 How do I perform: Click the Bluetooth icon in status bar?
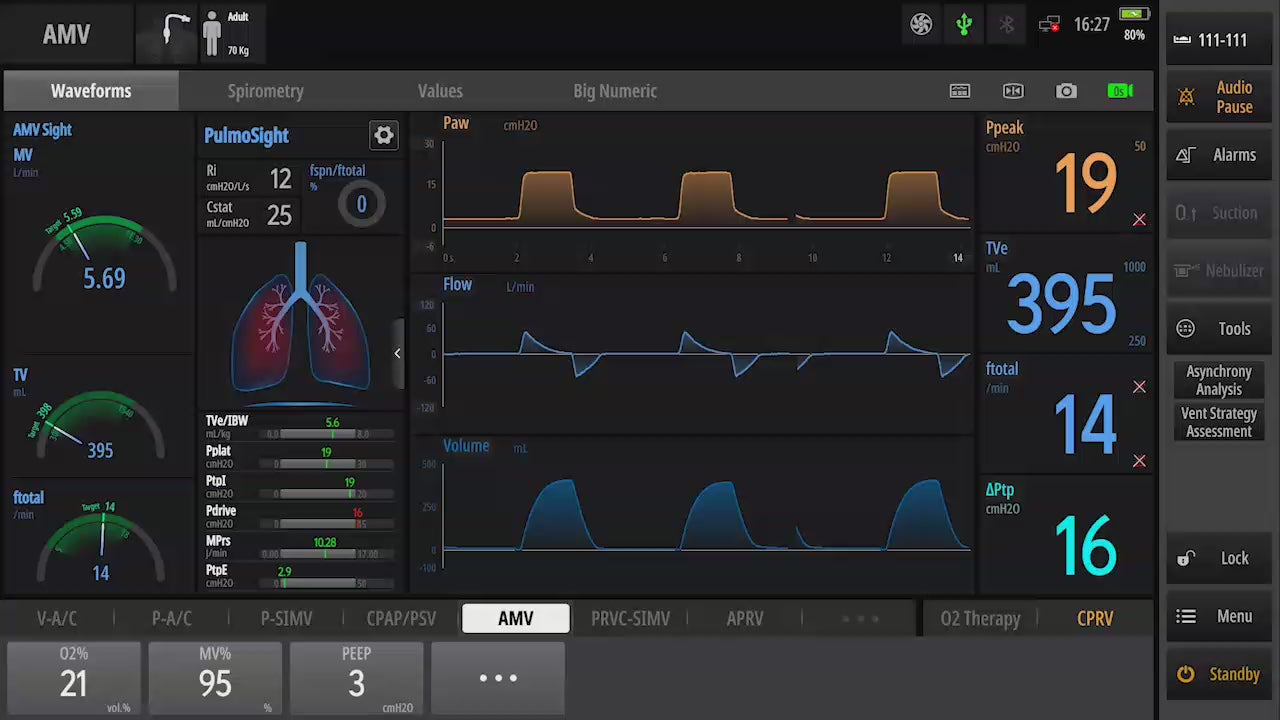click(1007, 25)
